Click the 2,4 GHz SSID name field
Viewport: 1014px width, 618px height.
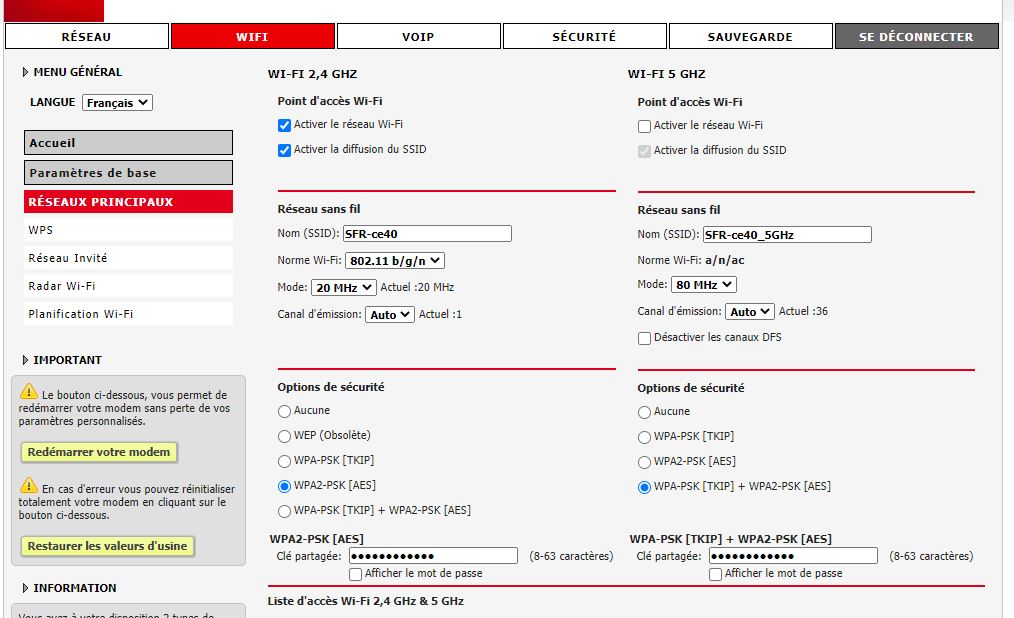(427, 234)
